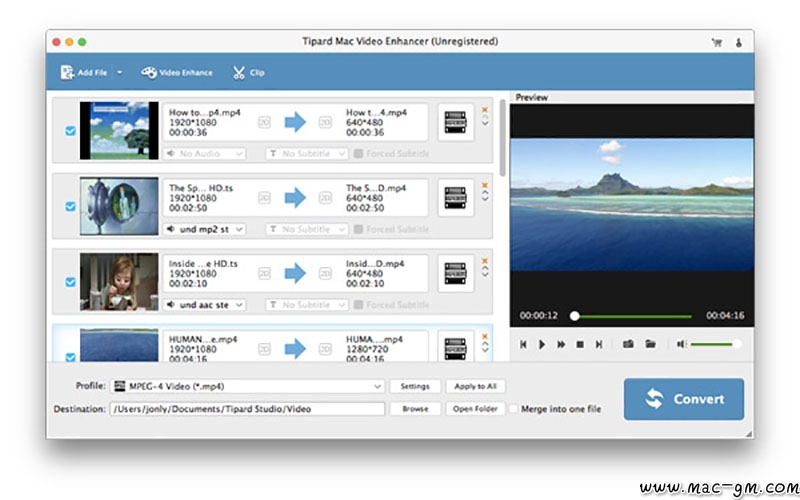Click the Profile Settings button
Screen dimensions: 800x500
[415, 386]
